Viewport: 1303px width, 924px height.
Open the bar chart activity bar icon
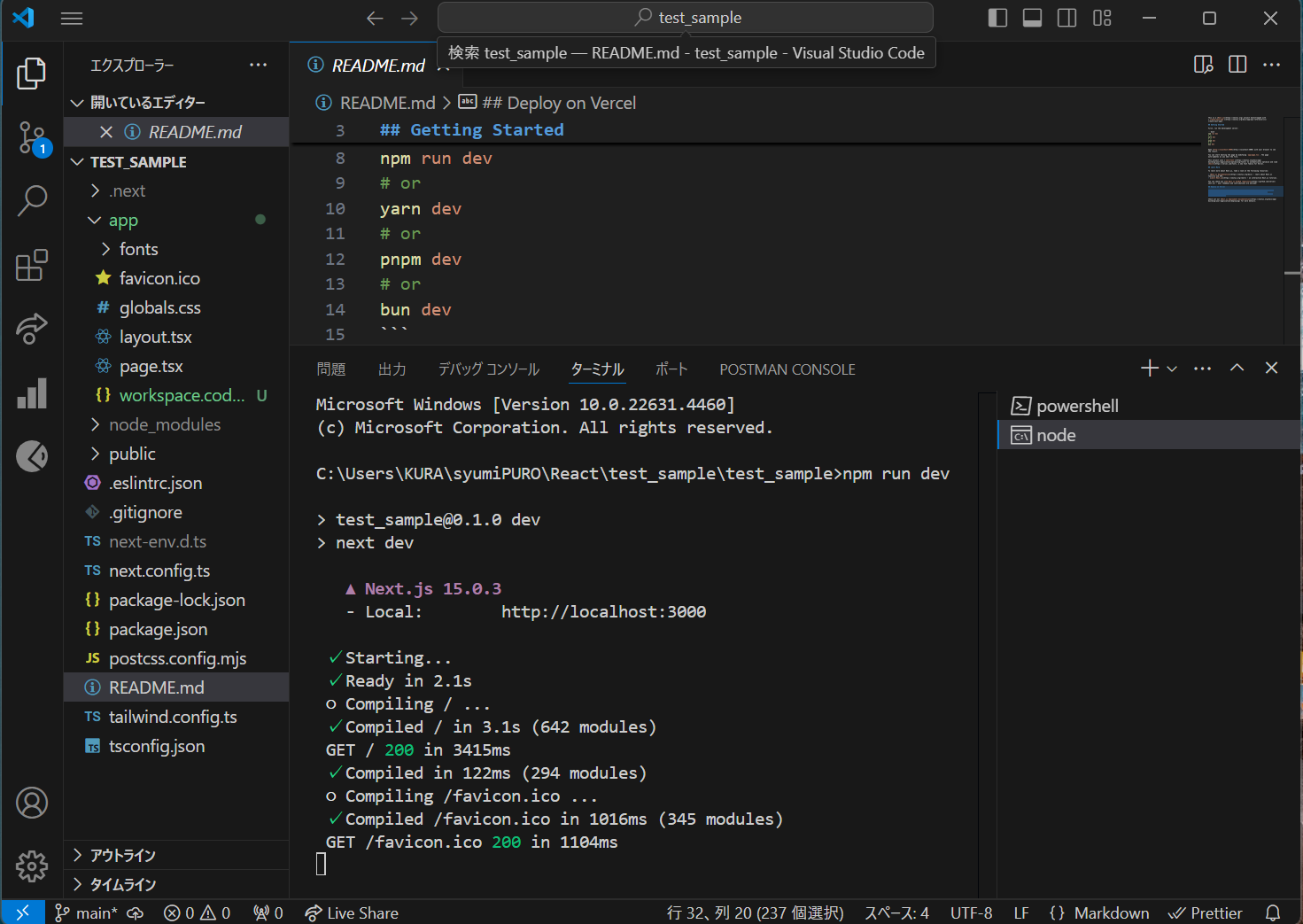coord(32,393)
